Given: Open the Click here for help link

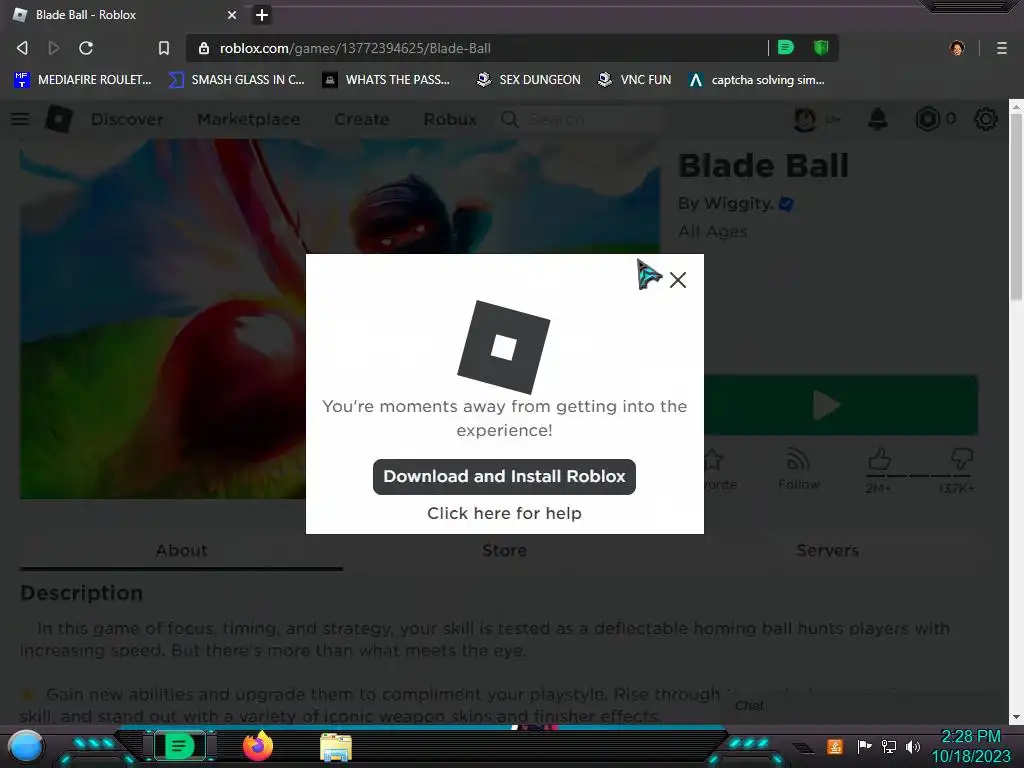Looking at the screenshot, I should click(x=504, y=513).
